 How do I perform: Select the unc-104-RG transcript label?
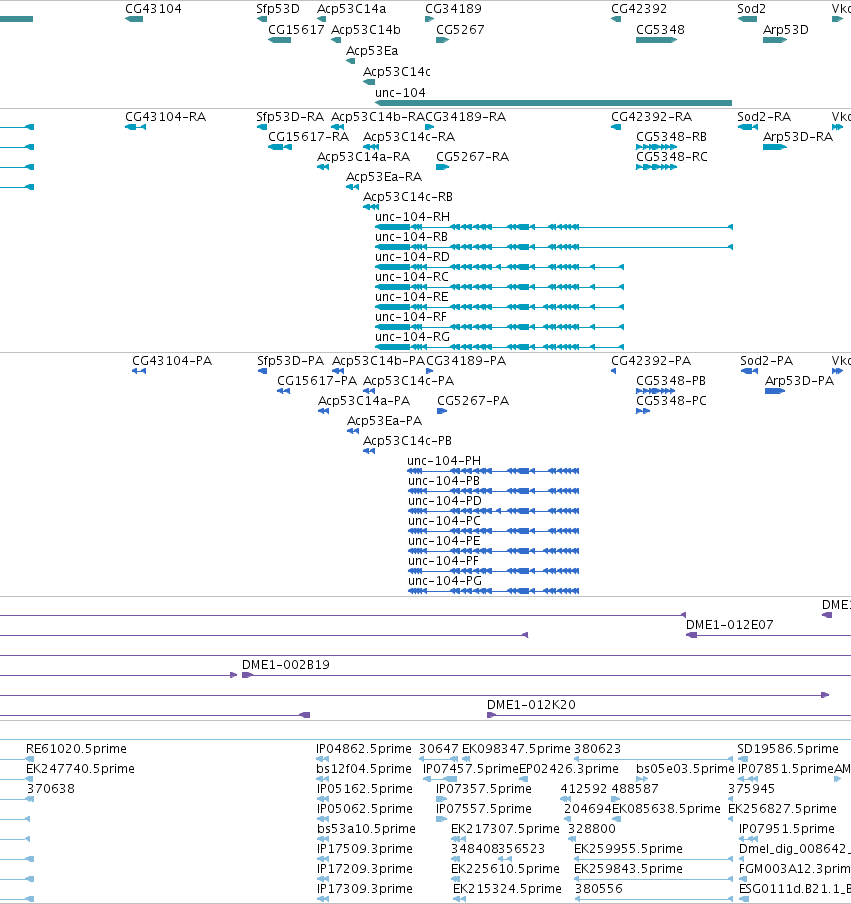(x=412, y=337)
